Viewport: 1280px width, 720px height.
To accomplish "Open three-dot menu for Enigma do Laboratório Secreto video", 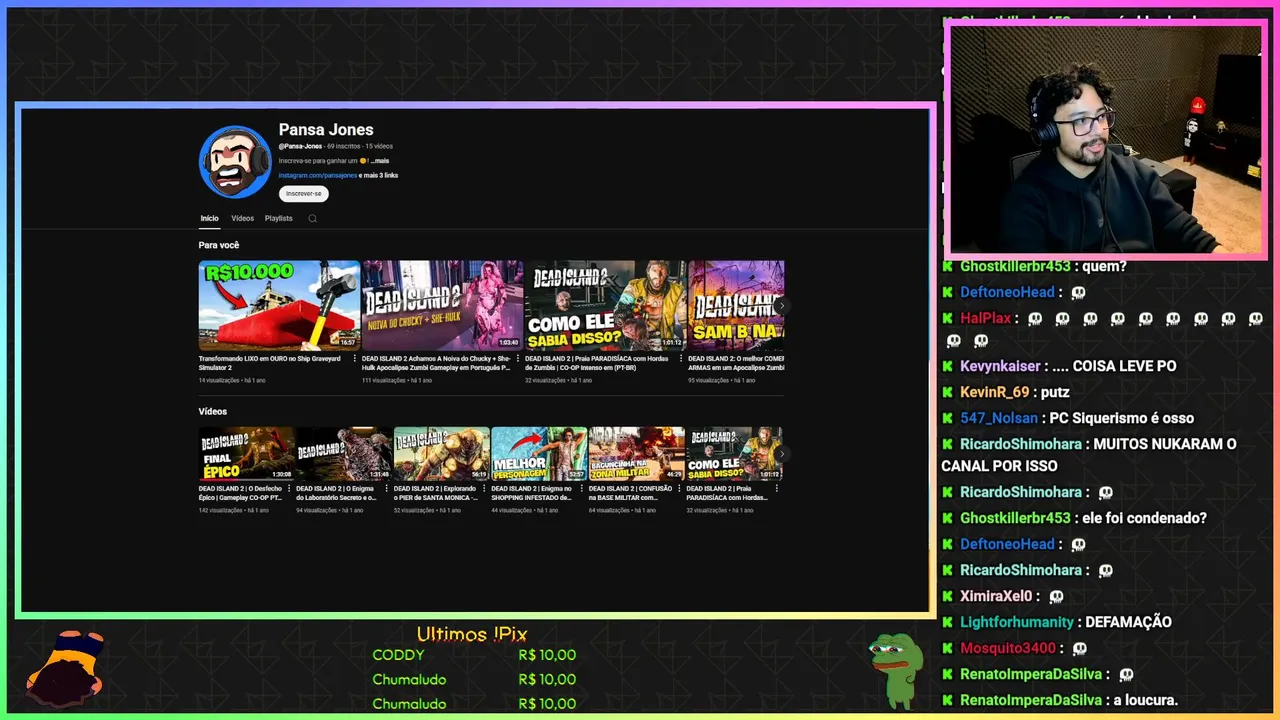I will [387, 490].
